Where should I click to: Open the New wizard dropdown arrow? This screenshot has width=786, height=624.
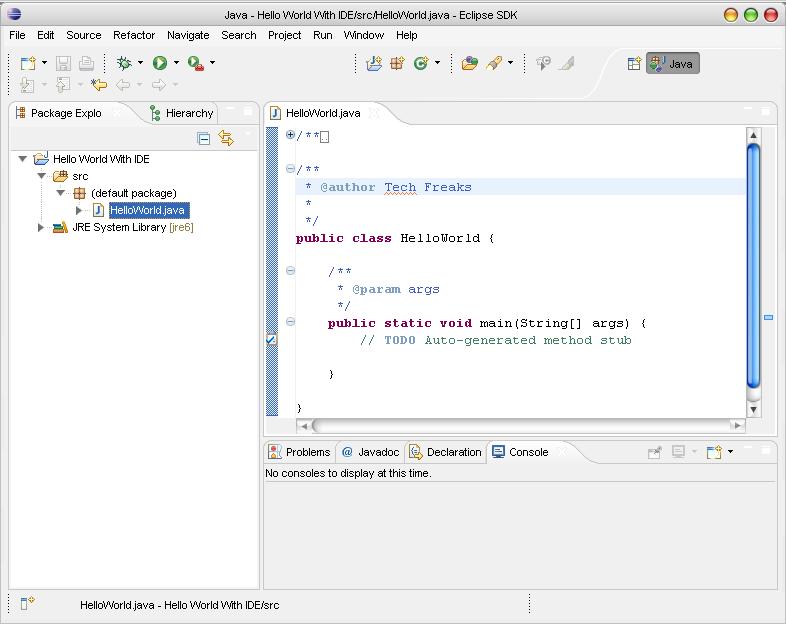point(45,63)
